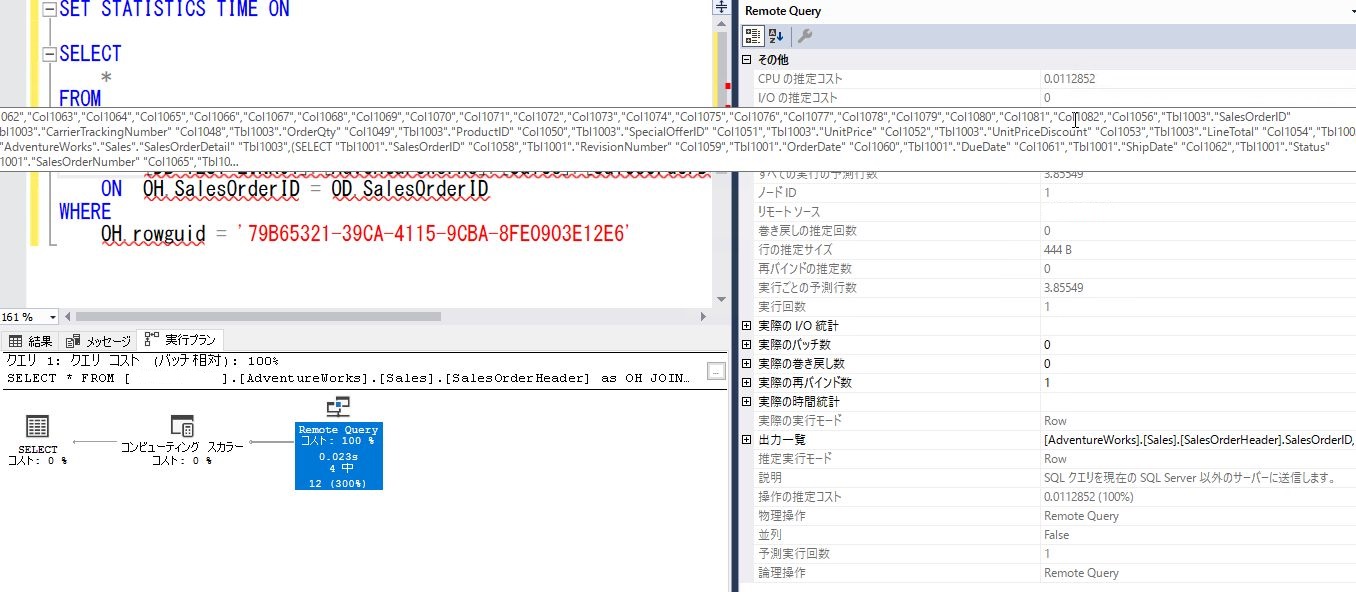
Task: Collapse the その他 properties category
Action: pos(745,58)
